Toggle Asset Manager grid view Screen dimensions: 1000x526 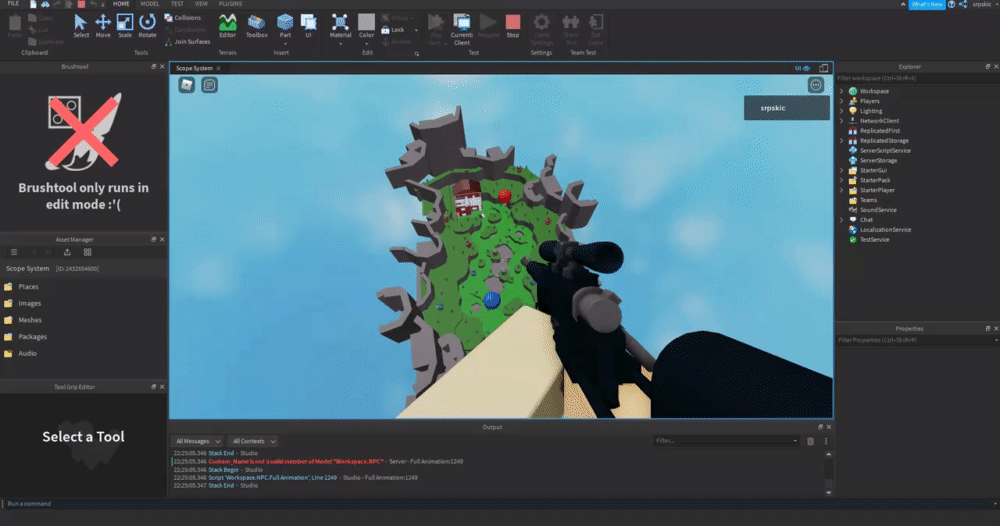pyautogui.click(x=87, y=252)
